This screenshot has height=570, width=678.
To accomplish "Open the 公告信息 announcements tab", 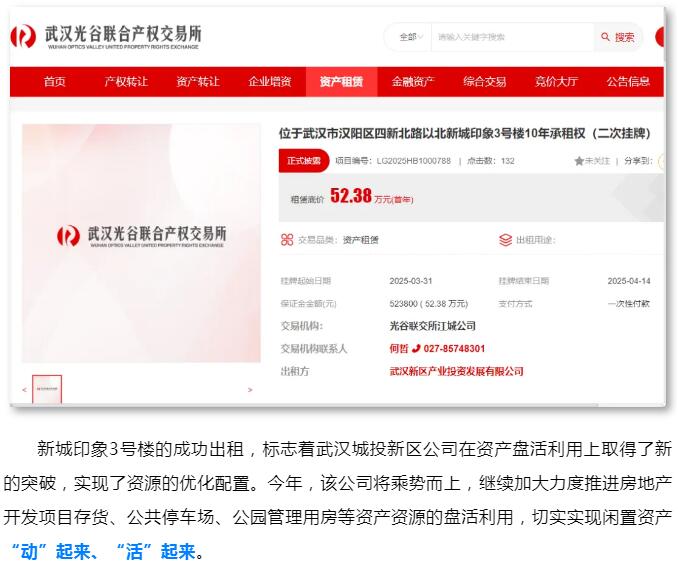I will 628,82.
